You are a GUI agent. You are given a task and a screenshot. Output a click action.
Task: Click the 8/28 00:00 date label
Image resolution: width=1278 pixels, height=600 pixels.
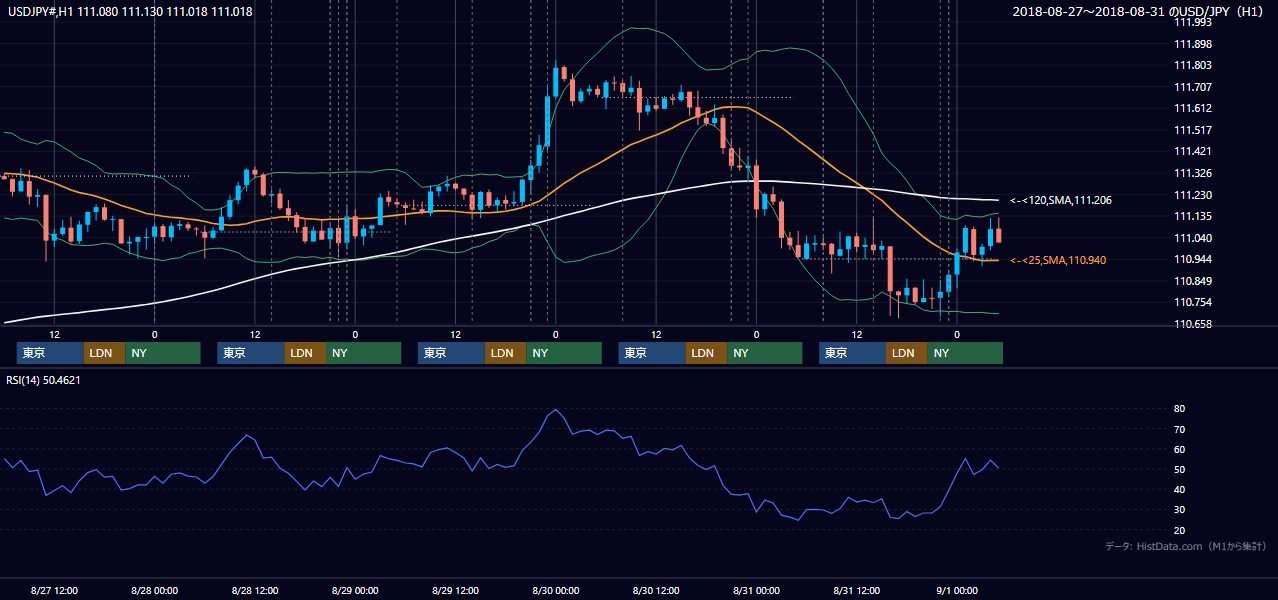[x=154, y=591]
